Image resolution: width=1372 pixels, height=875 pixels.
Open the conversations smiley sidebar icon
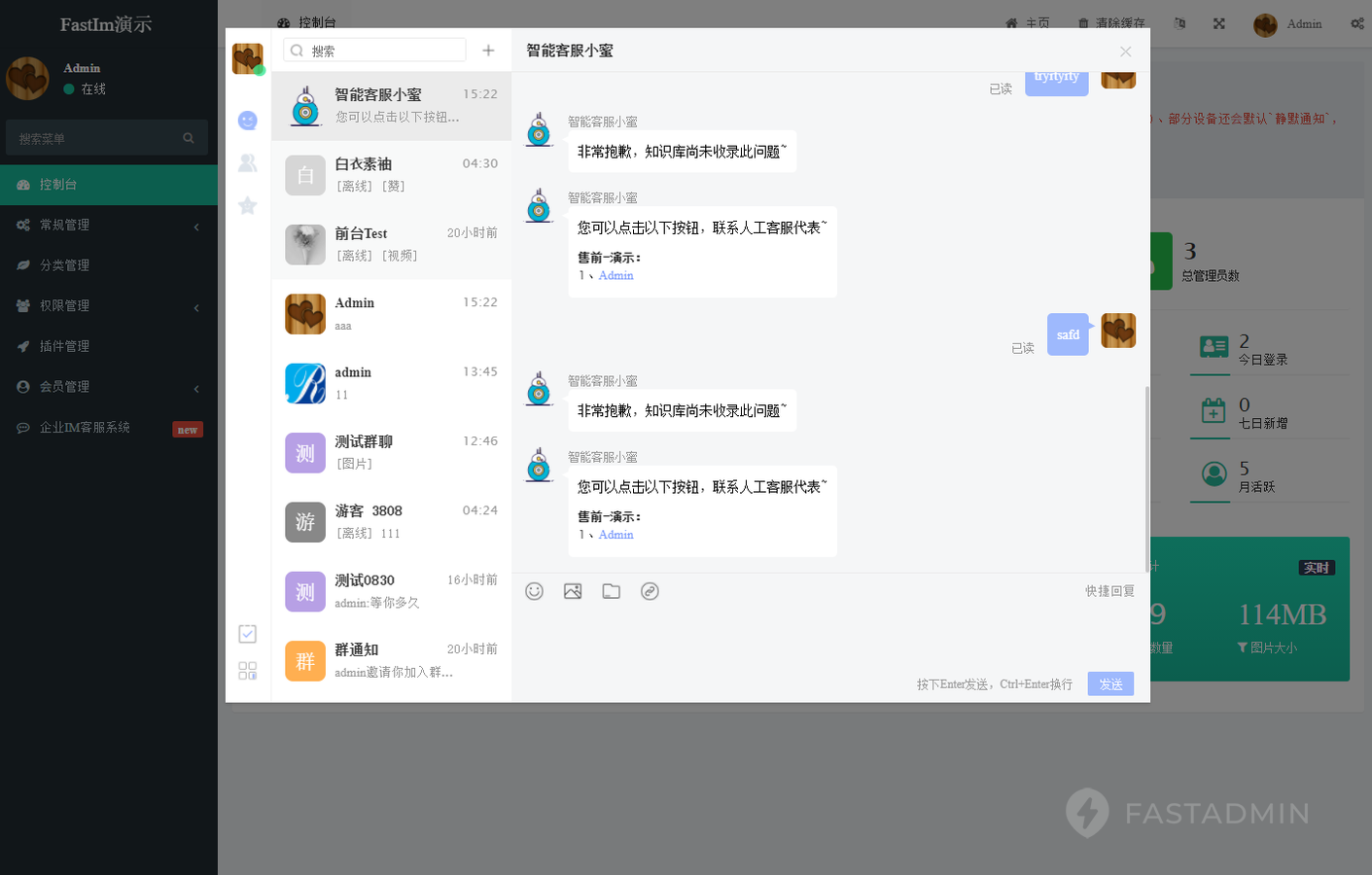point(248,121)
